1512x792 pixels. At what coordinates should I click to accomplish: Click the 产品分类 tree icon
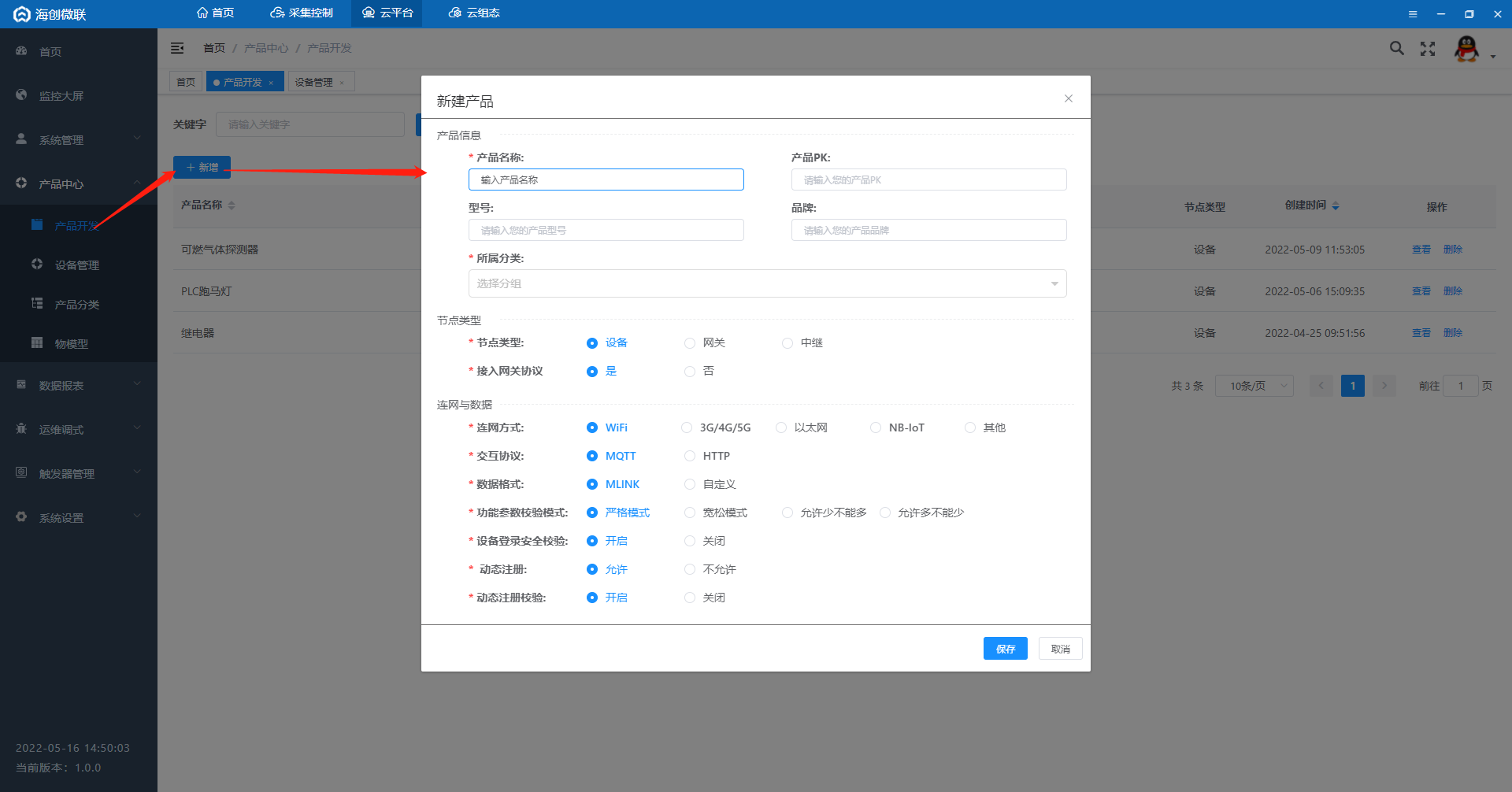[x=37, y=304]
